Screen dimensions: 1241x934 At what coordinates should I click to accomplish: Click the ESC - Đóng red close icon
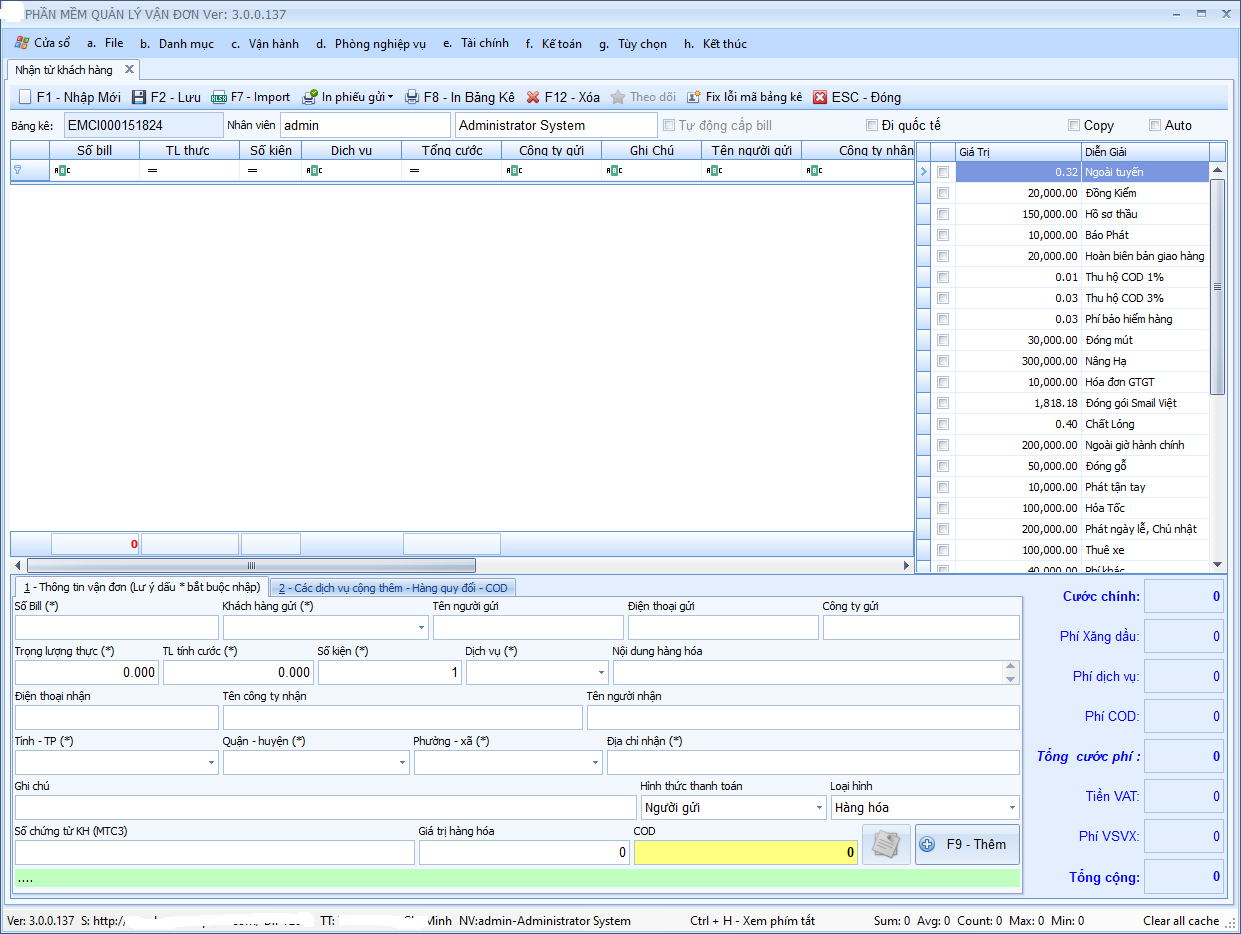(820, 97)
